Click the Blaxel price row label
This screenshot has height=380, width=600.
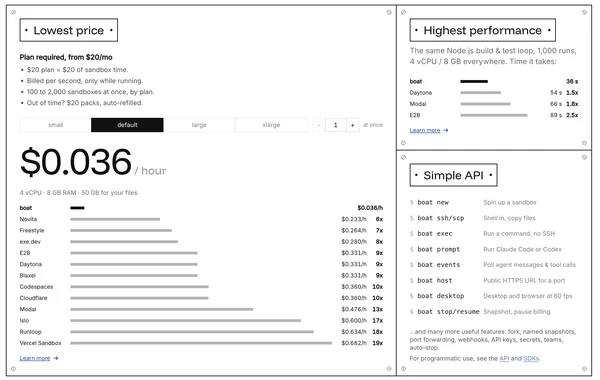[28, 276]
